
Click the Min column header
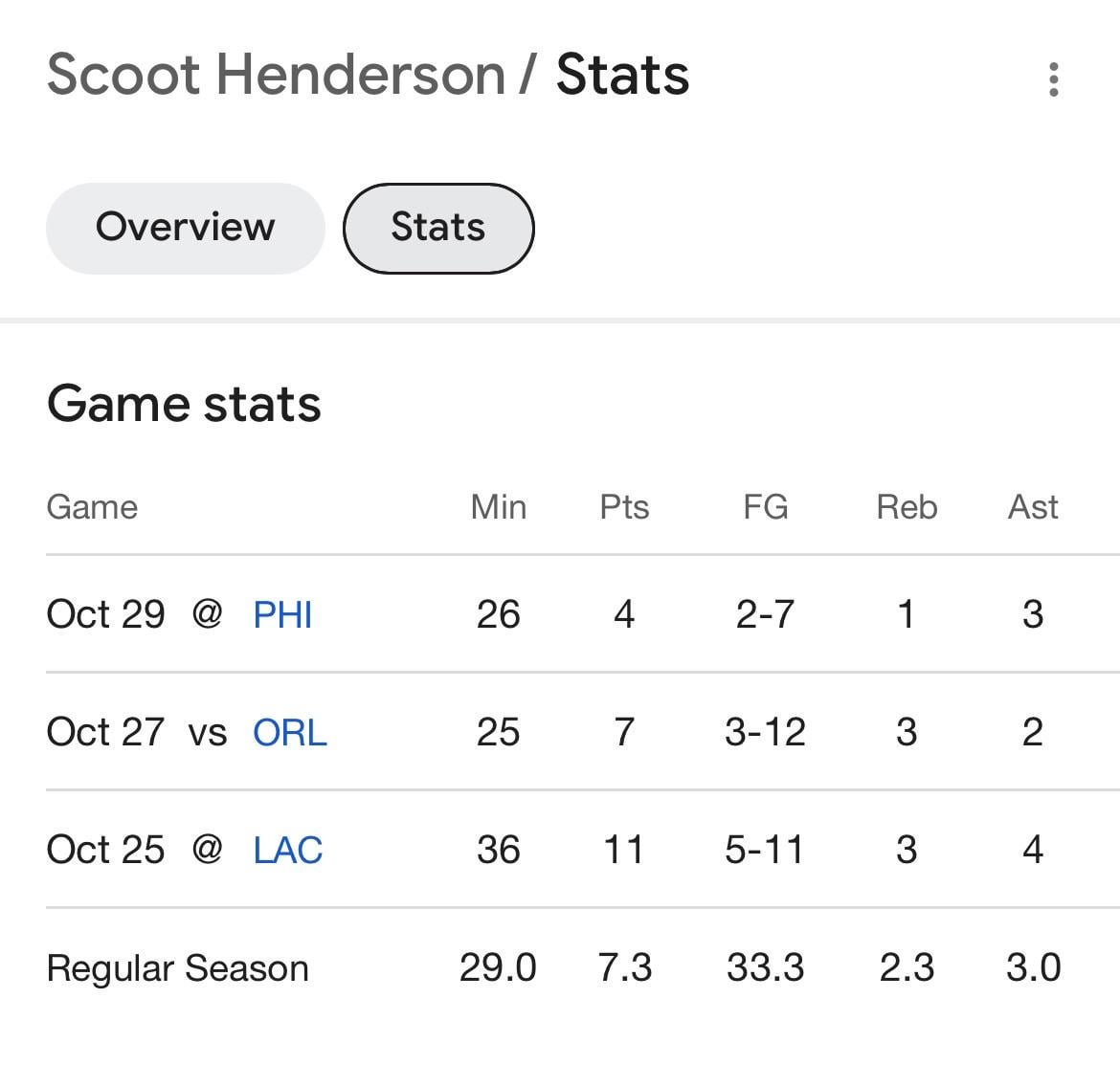coord(498,507)
